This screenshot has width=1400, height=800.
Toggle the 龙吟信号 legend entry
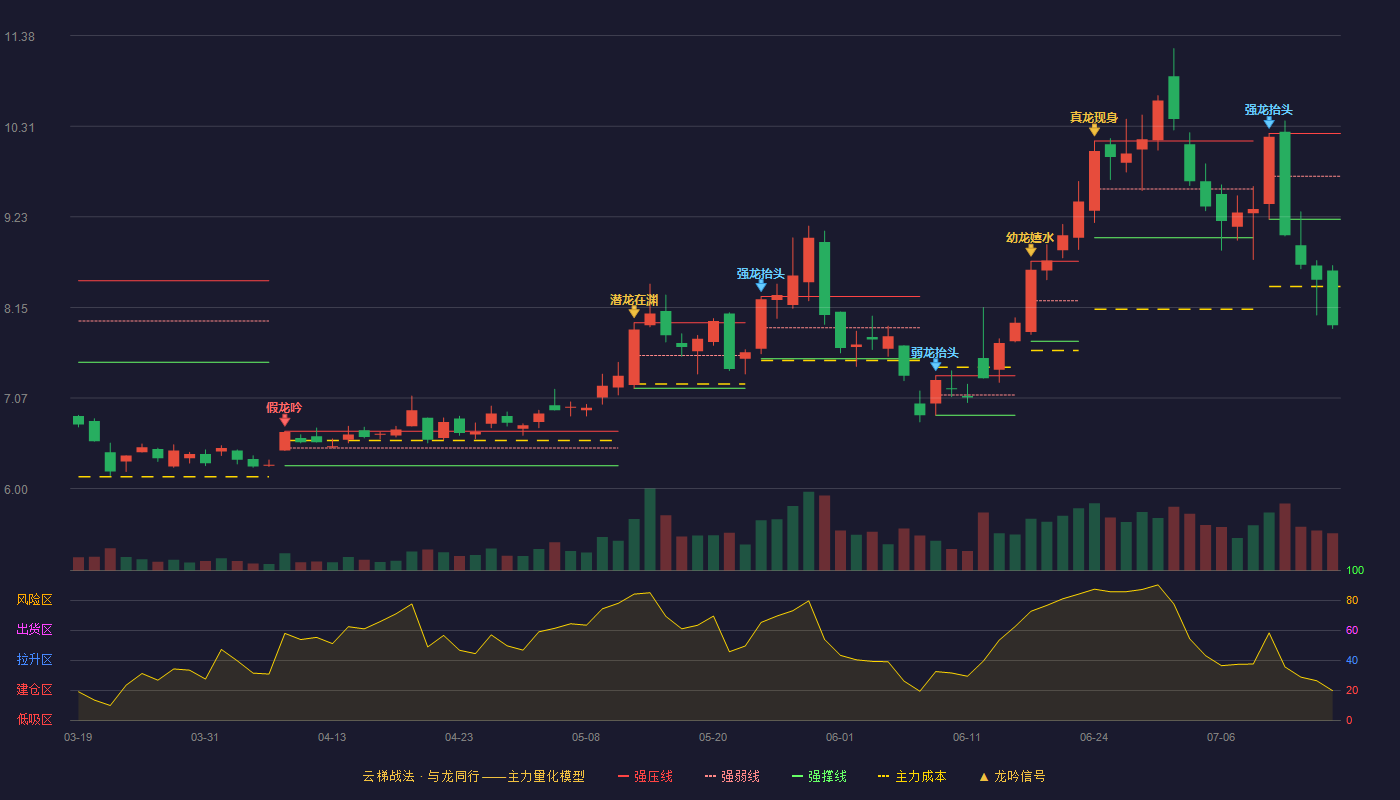pos(1012,776)
